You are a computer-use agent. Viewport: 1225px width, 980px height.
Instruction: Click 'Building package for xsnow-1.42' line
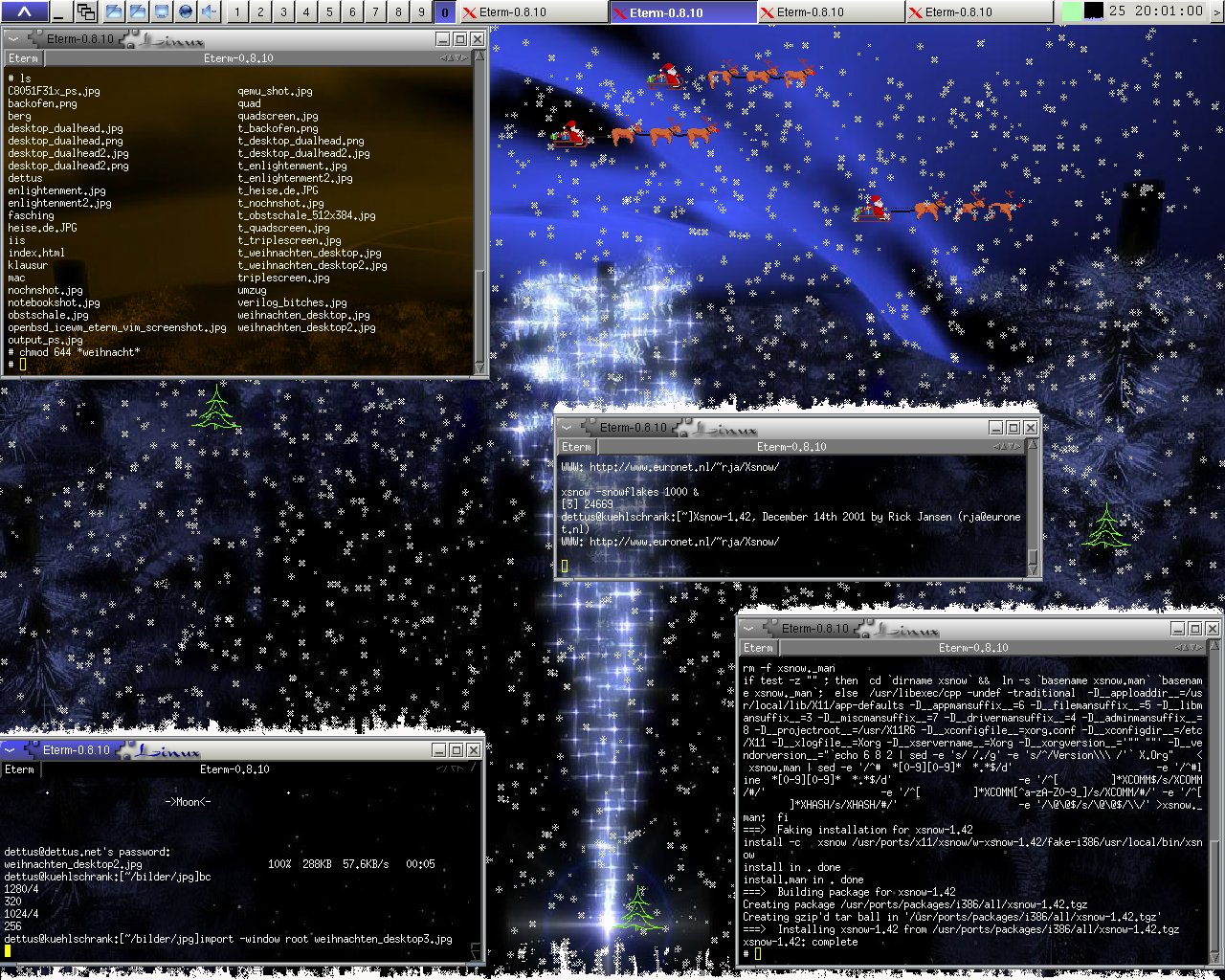(x=866, y=892)
